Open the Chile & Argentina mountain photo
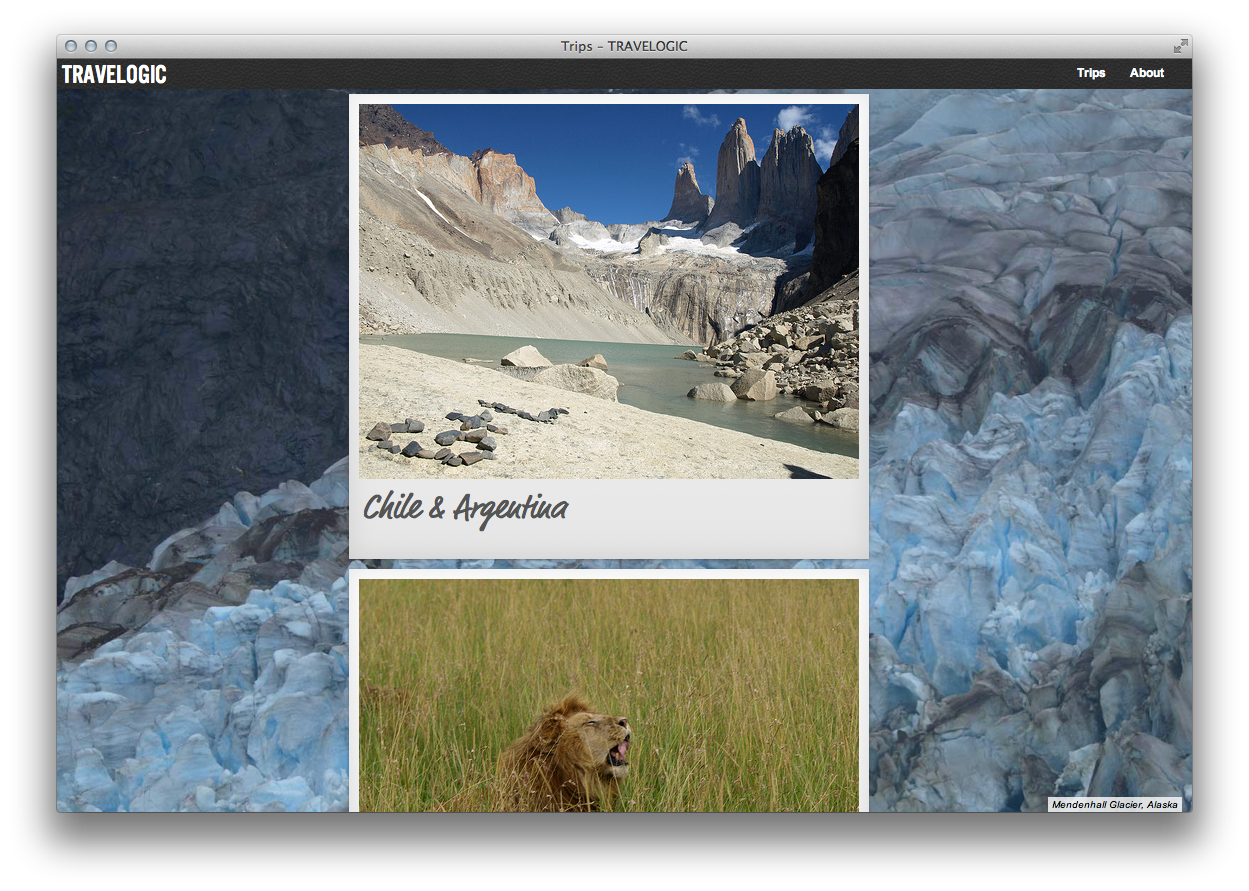Image resolution: width=1249 pixels, height=891 pixels. coord(608,291)
